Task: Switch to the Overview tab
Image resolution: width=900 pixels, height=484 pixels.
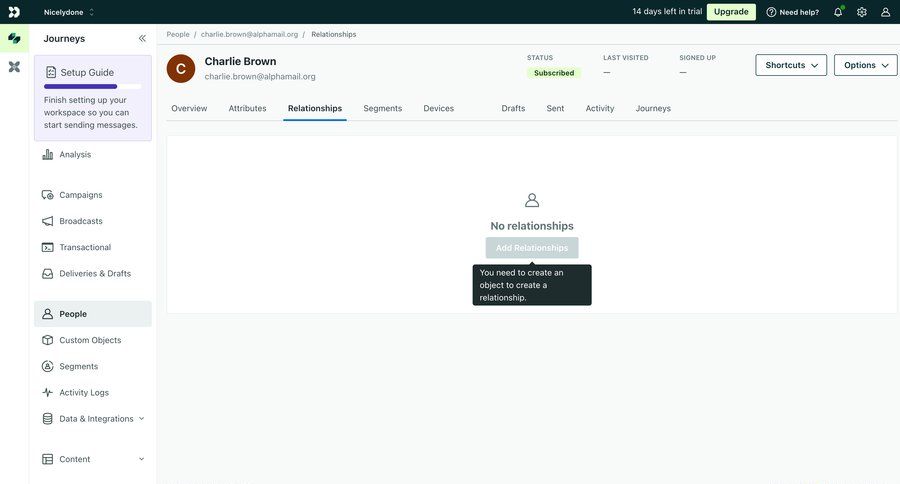Action: pos(189,109)
